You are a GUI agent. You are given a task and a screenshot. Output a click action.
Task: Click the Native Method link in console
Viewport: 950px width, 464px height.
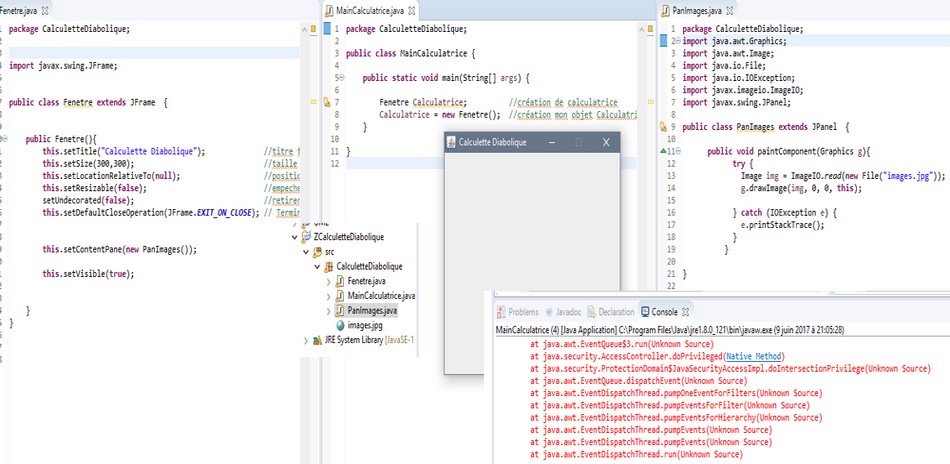[752, 354]
